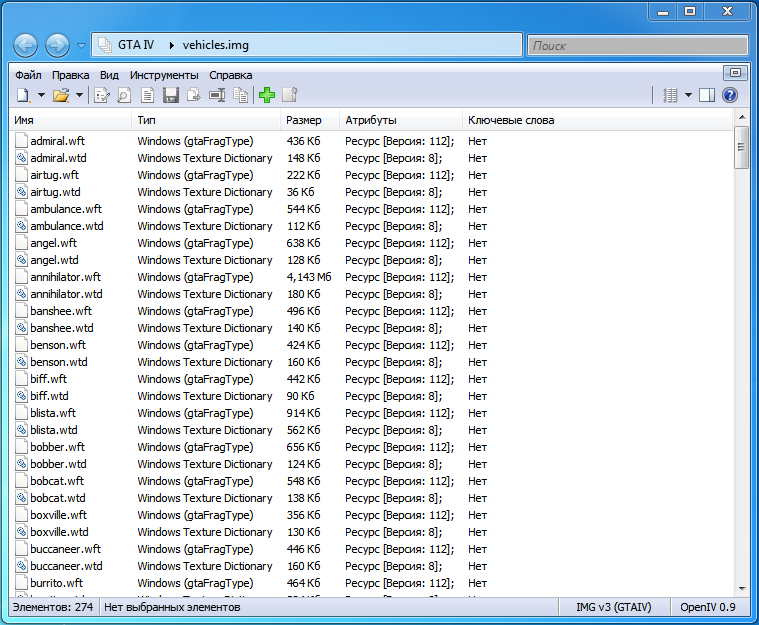Screen dimensions: 759x625
Task: Open the navigation history dropdown
Action: [81, 46]
